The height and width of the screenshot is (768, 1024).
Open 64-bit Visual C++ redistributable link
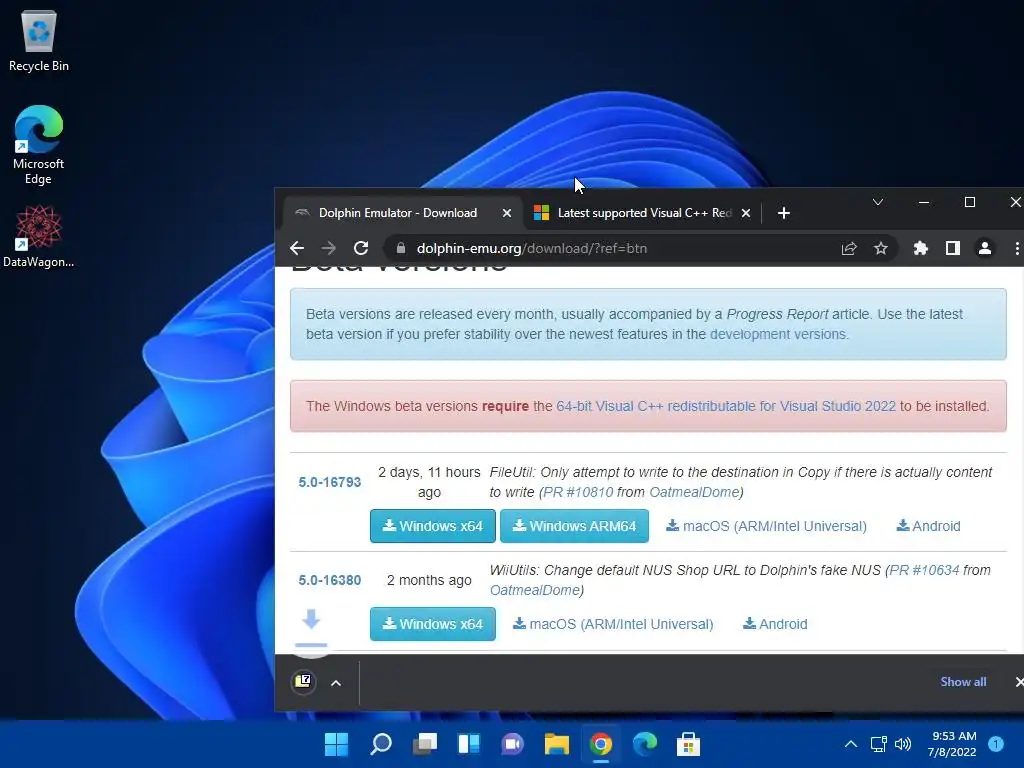tap(726, 406)
